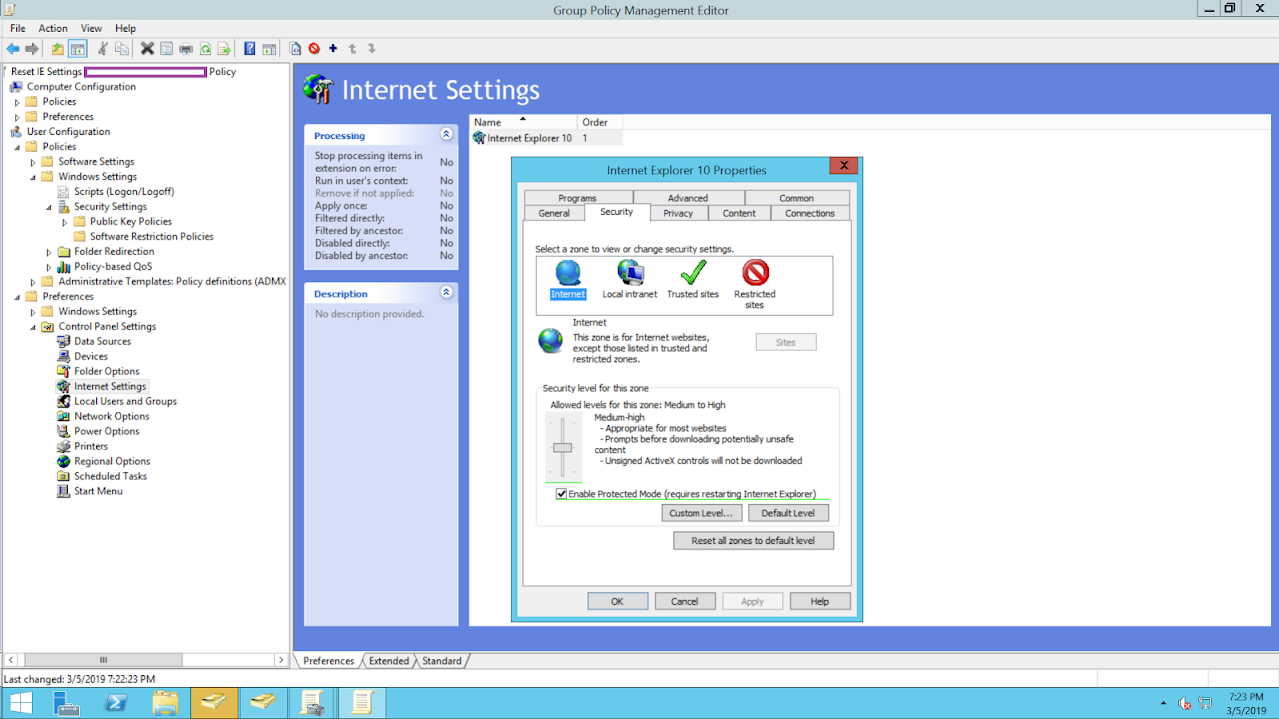
Task: Open PowerShell from the taskbar
Action: [116, 703]
